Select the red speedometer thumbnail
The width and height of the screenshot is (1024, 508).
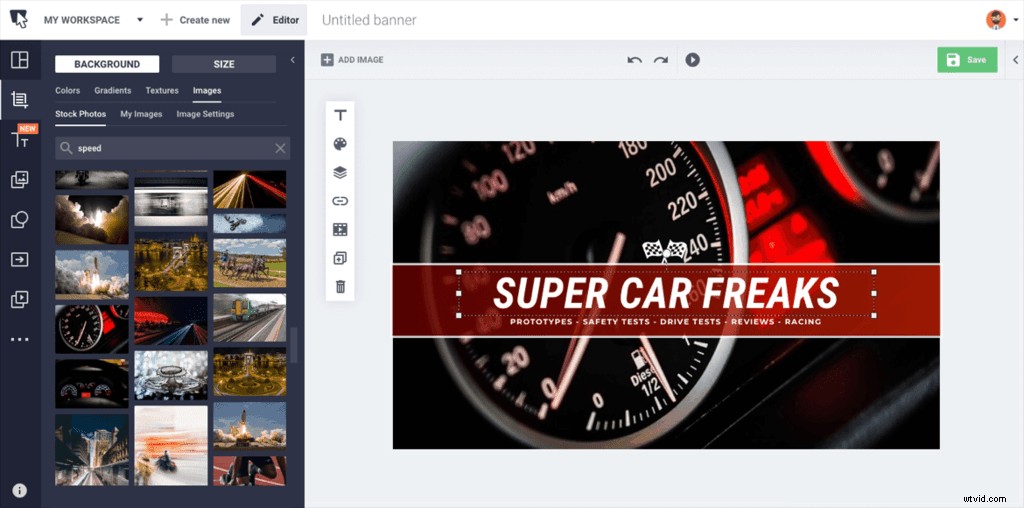click(92, 329)
